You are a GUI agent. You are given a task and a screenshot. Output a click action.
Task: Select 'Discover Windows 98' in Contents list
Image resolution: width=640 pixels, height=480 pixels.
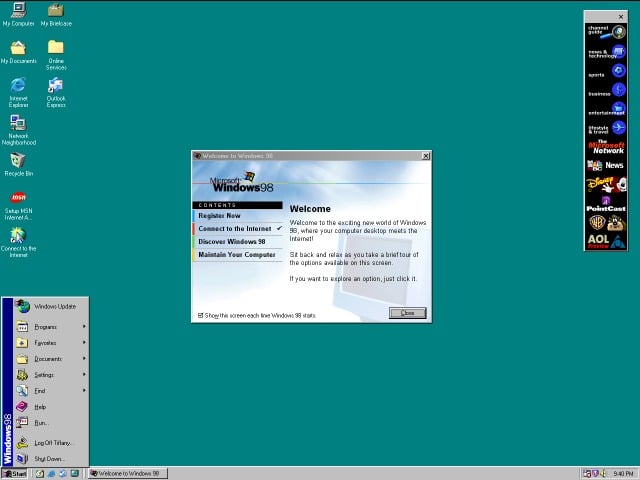tap(232, 242)
